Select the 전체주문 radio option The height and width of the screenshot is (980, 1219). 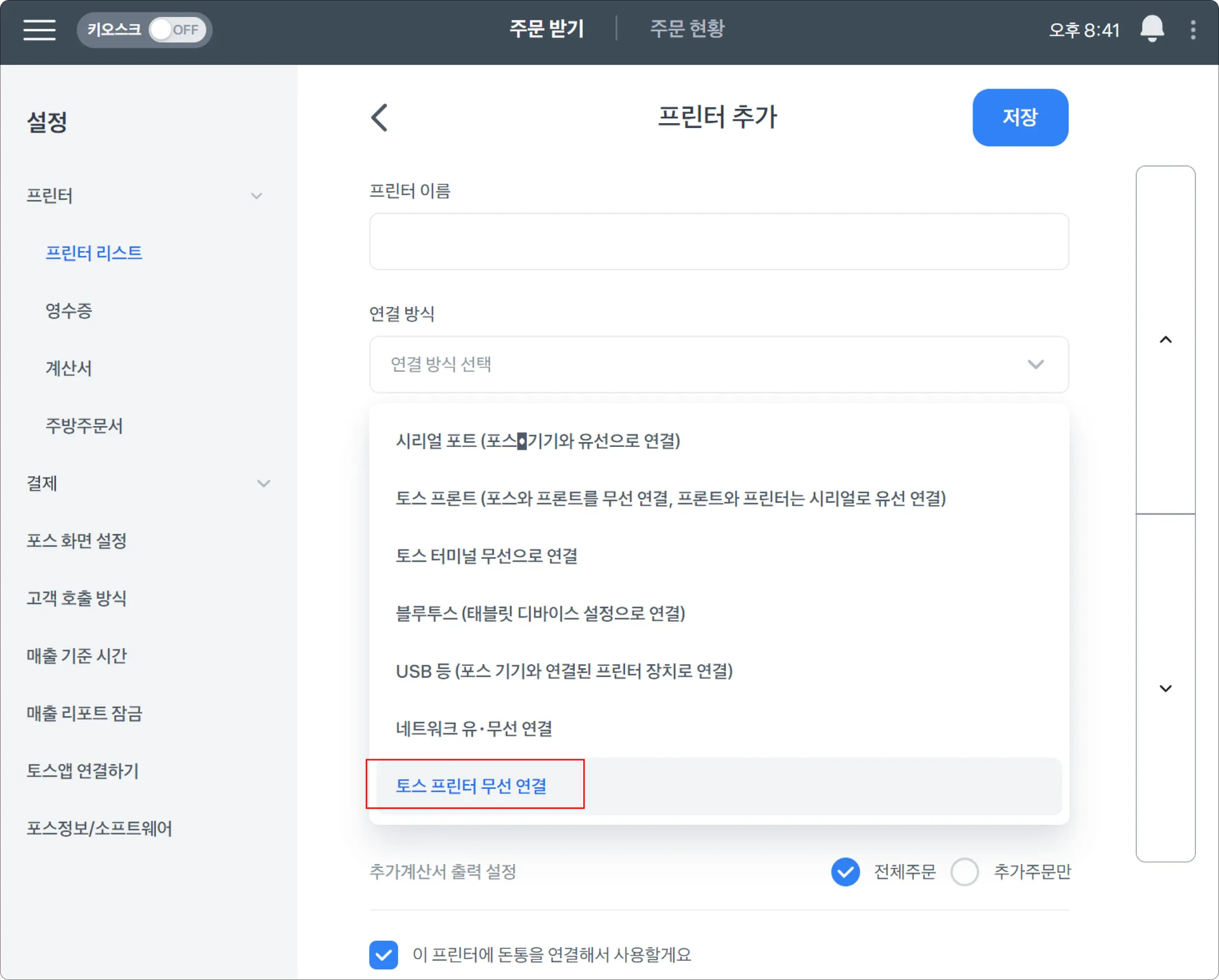coord(845,872)
